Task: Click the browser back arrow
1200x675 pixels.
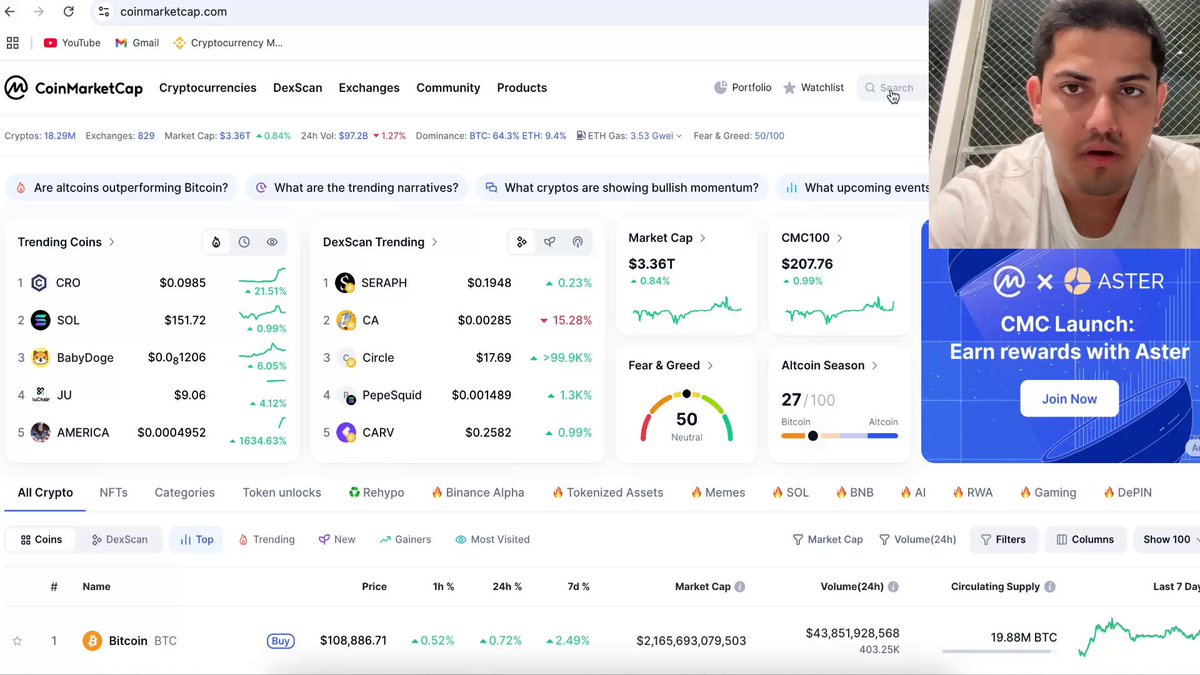Action: 10,12
